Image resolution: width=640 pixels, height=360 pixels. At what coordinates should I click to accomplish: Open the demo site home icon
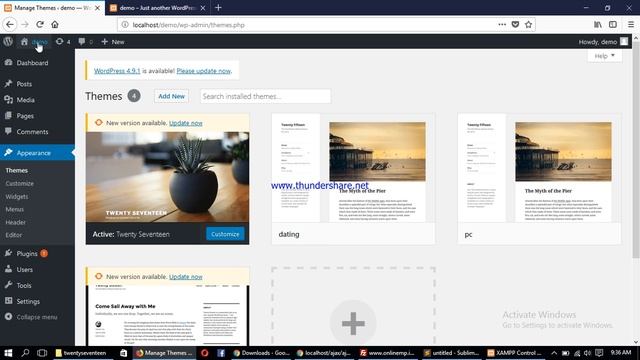[24, 42]
